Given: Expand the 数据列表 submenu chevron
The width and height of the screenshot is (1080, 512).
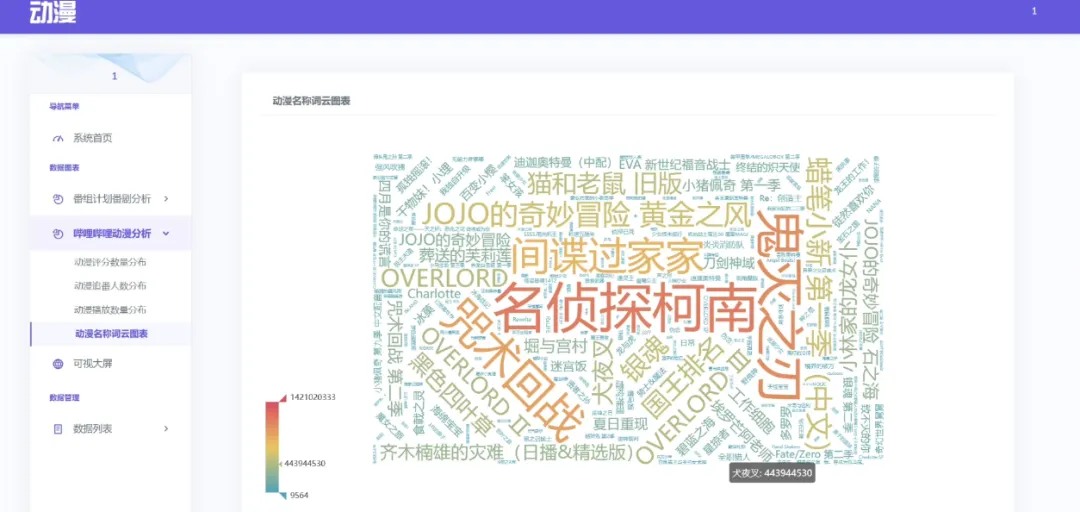Looking at the screenshot, I should click(x=166, y=429).
